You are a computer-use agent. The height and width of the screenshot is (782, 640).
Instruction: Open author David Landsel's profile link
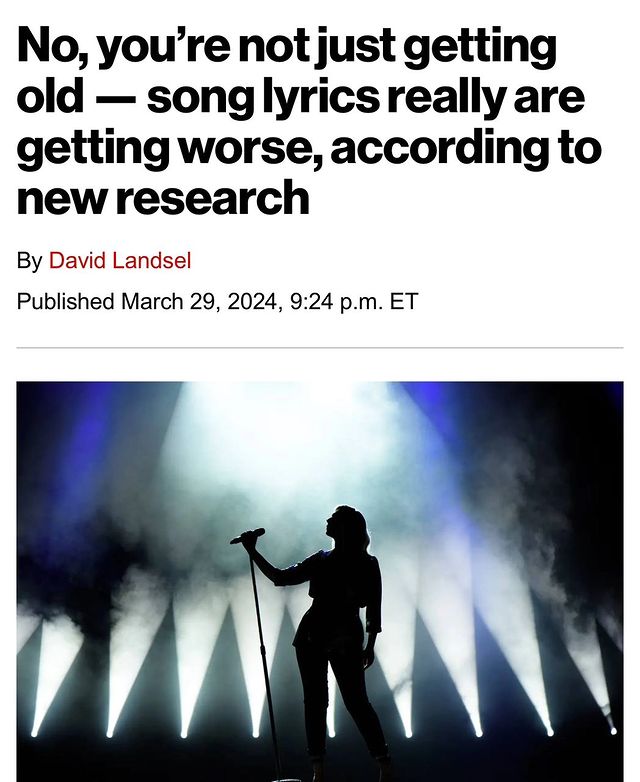coord(120,260)
